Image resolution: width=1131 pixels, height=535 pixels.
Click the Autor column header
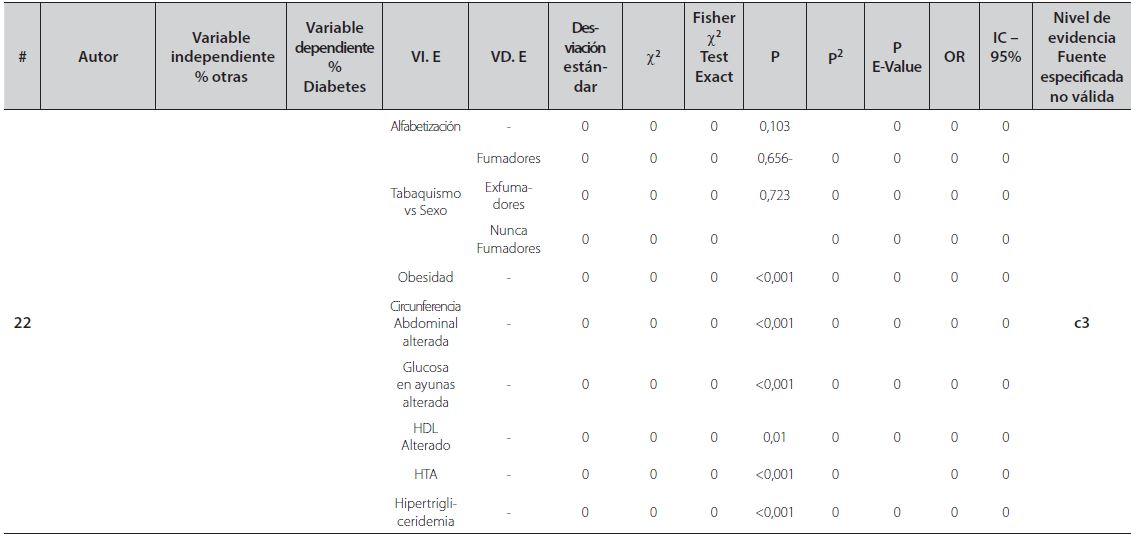(98, 57)
